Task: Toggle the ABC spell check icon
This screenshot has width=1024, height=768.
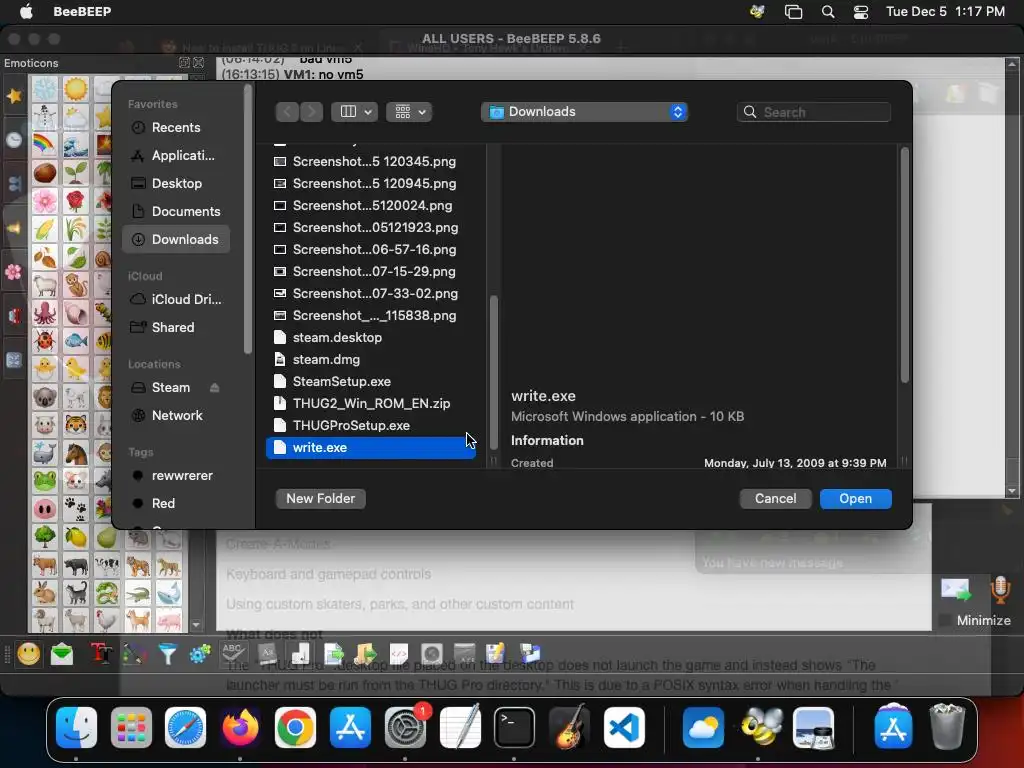Action: 233,654
